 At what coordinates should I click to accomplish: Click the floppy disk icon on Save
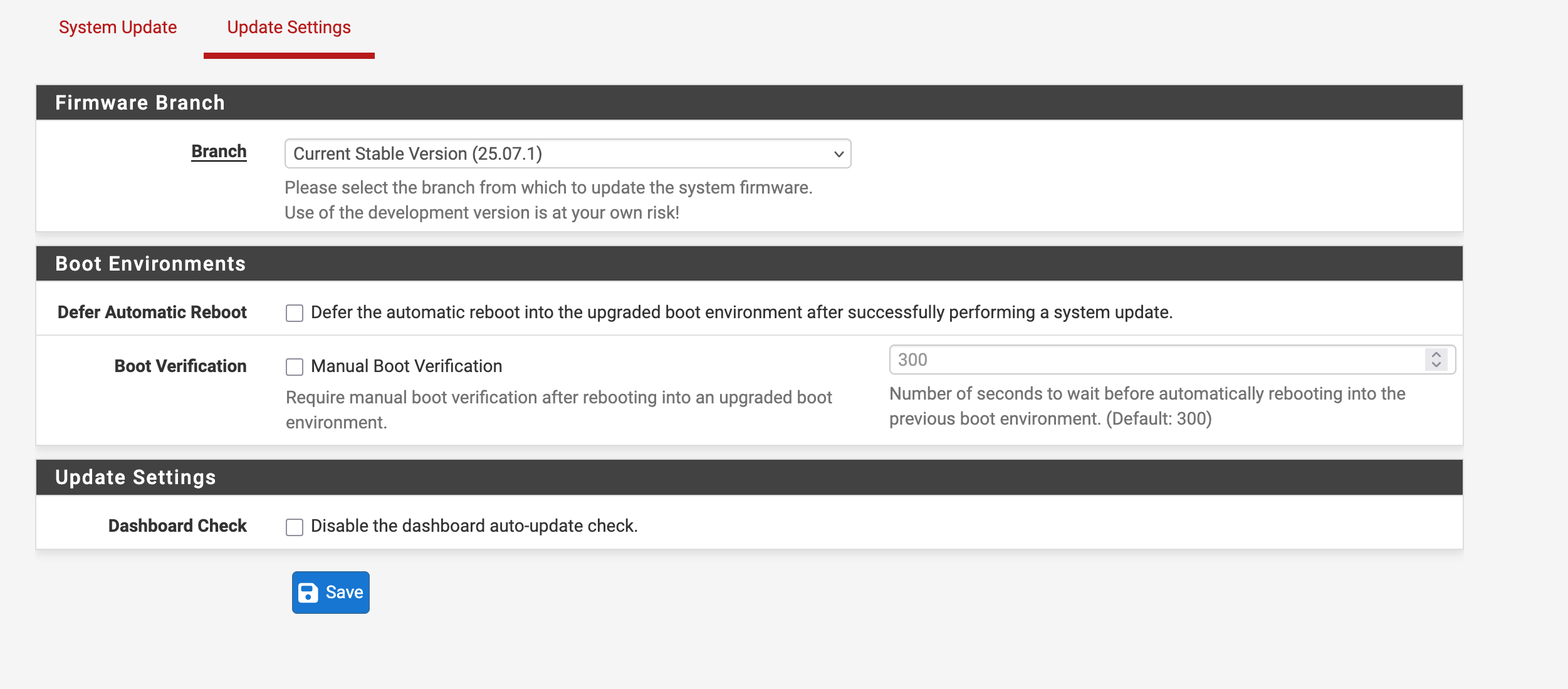(308, 593)
